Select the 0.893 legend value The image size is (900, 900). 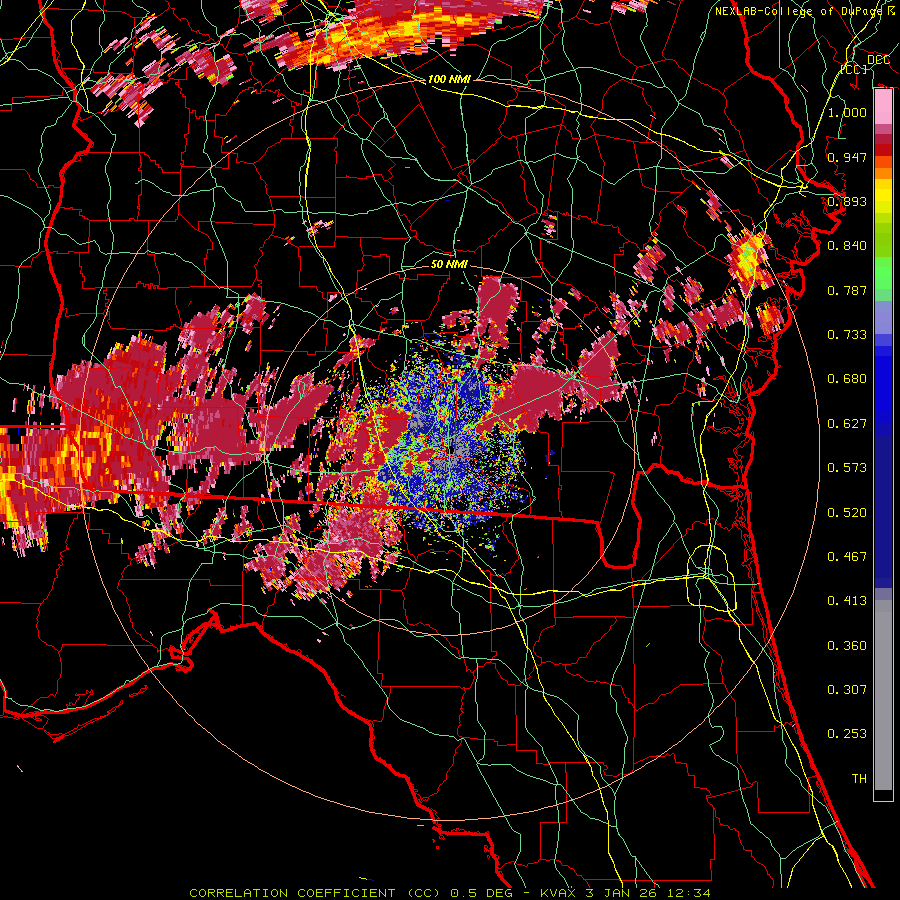click(x=847, y=201)
